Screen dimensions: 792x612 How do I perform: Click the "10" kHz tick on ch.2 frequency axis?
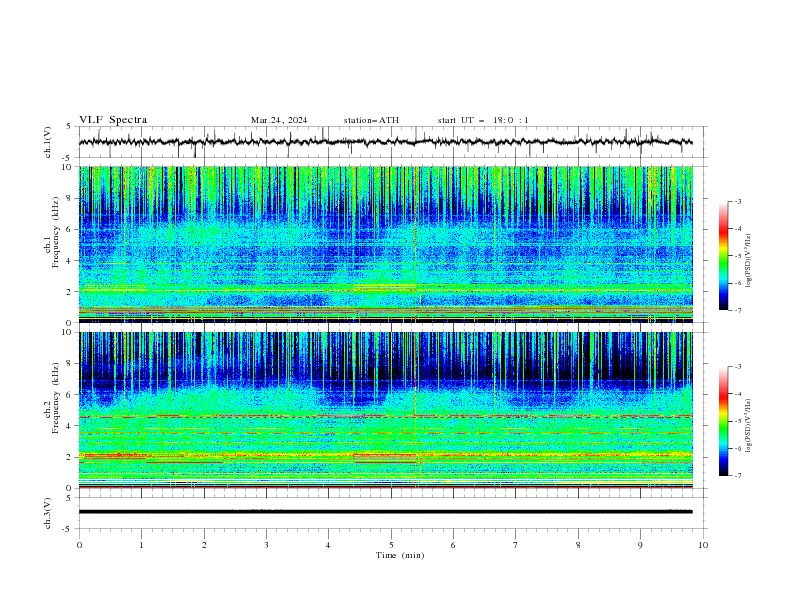pos(69,332)
